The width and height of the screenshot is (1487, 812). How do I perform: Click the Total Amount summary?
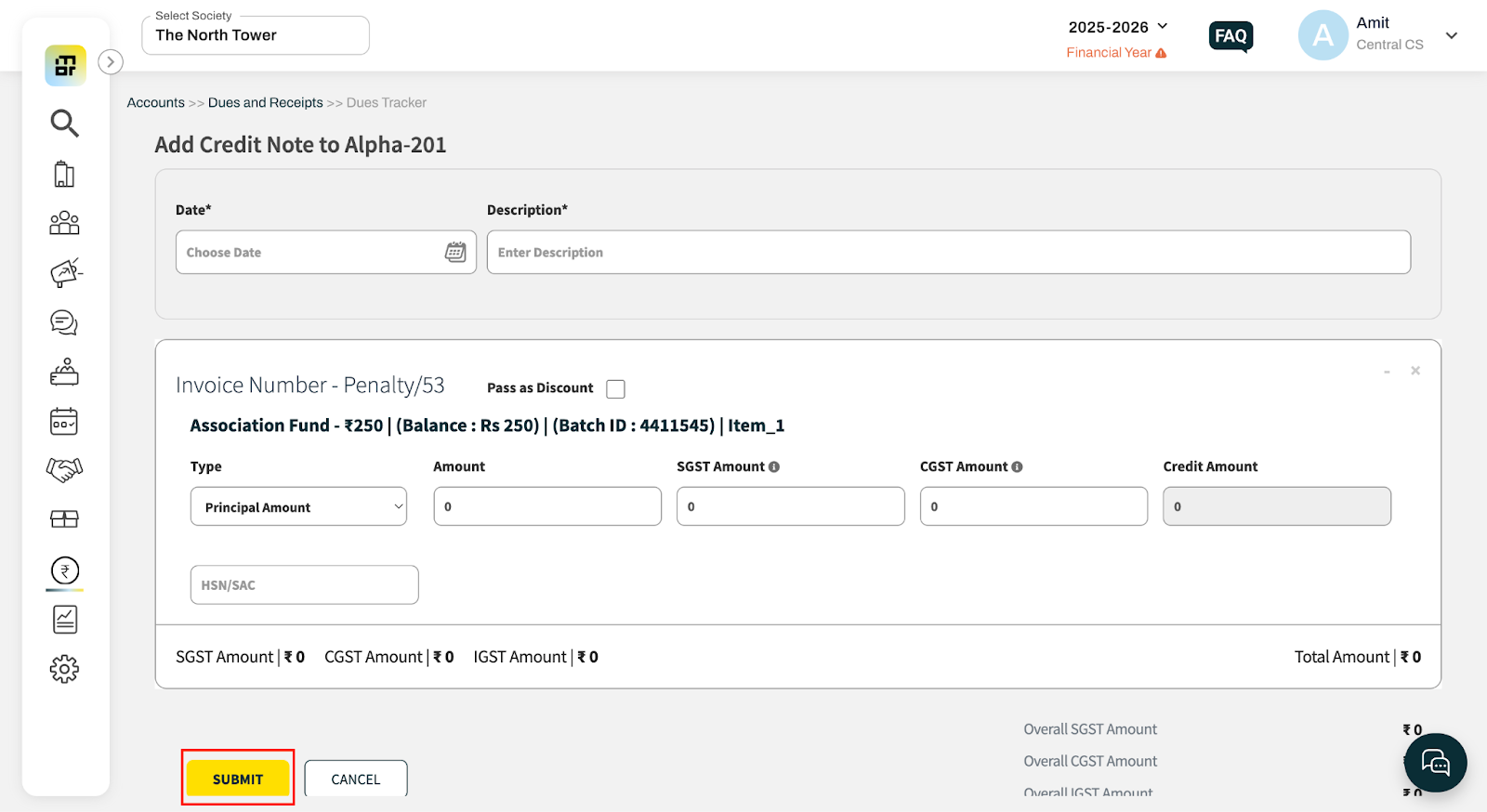click(x=1358, y=657)
